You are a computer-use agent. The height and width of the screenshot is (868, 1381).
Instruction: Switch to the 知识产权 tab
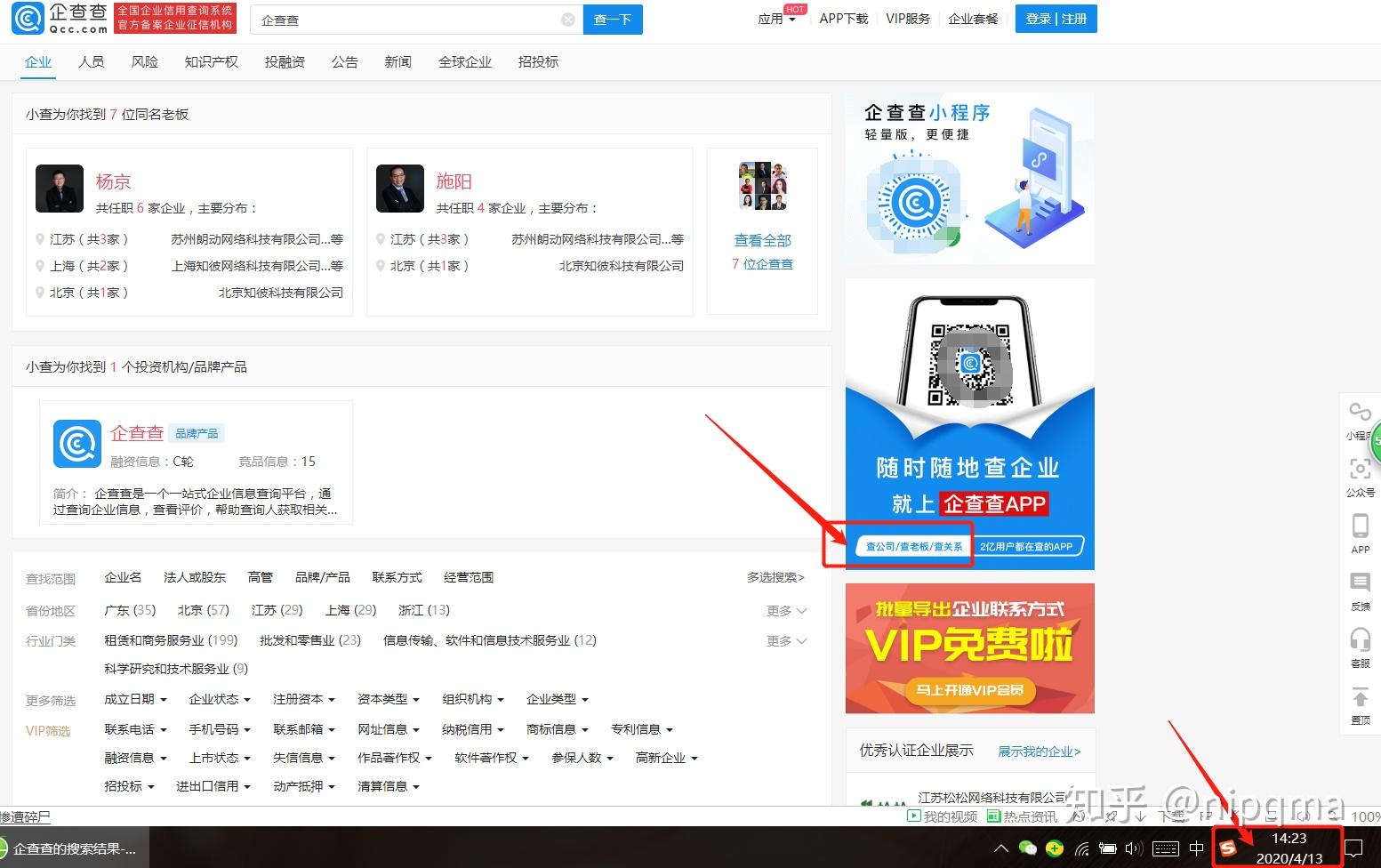pos(212,61)
